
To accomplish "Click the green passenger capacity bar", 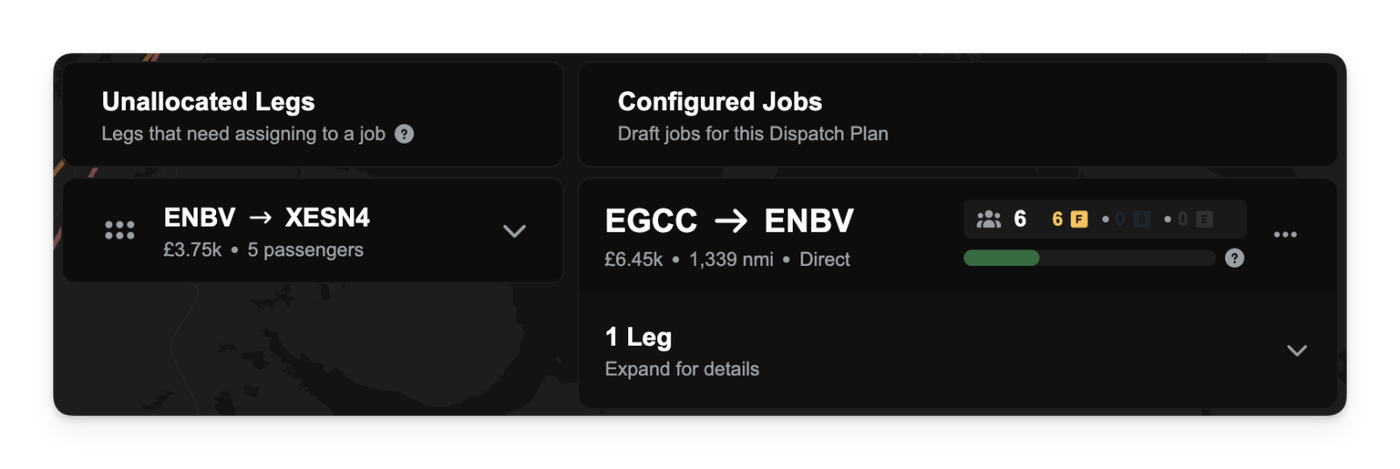I will pyautogui.click(x=1001, y=258).
